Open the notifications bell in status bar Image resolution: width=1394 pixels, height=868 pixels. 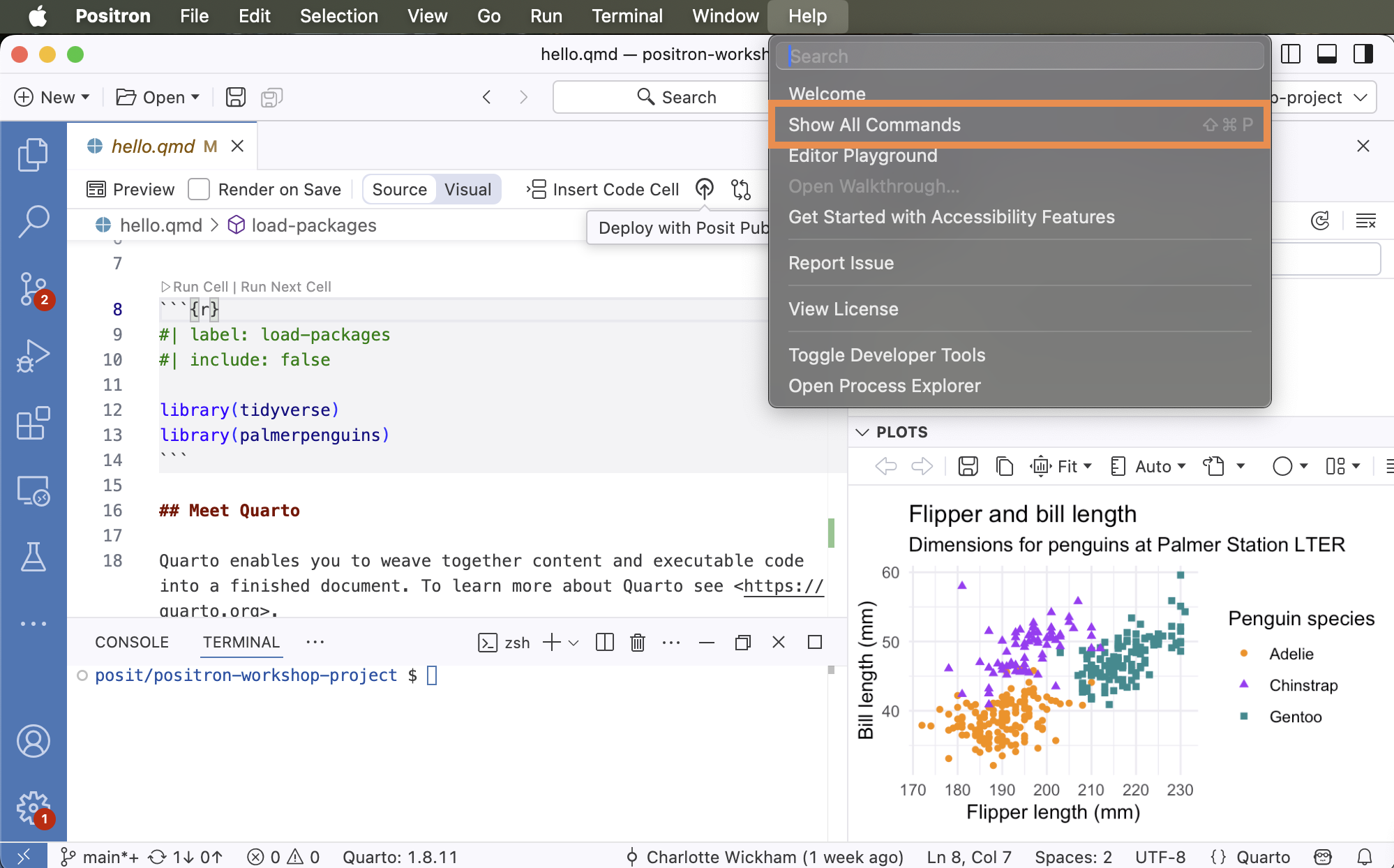click(x=1364, y=857)
